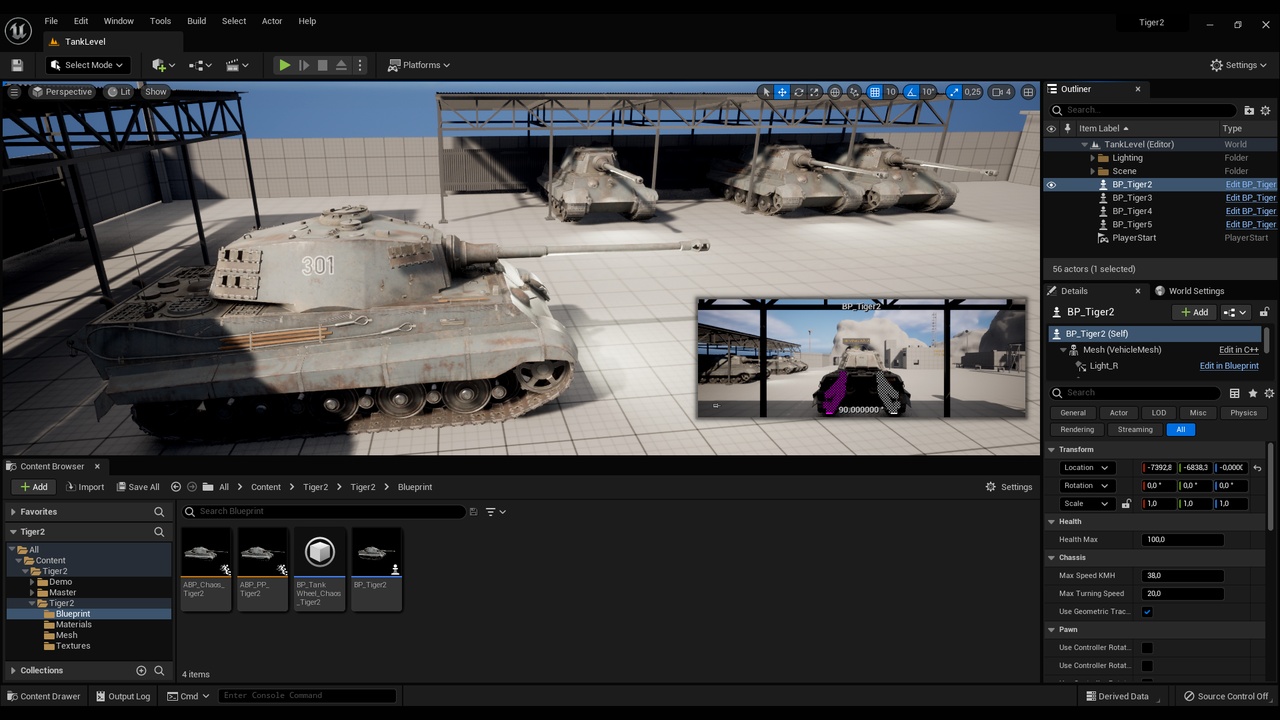Open the Build menu
1280x720 pixels.
click(x=197, y=21)
